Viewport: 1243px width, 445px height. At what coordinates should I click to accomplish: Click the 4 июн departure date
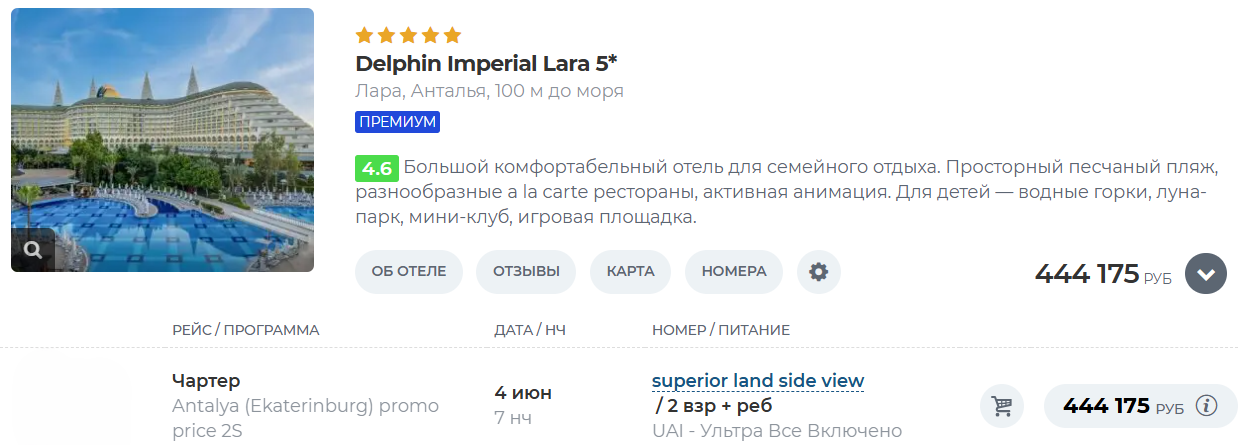click(x=523, y=393)
